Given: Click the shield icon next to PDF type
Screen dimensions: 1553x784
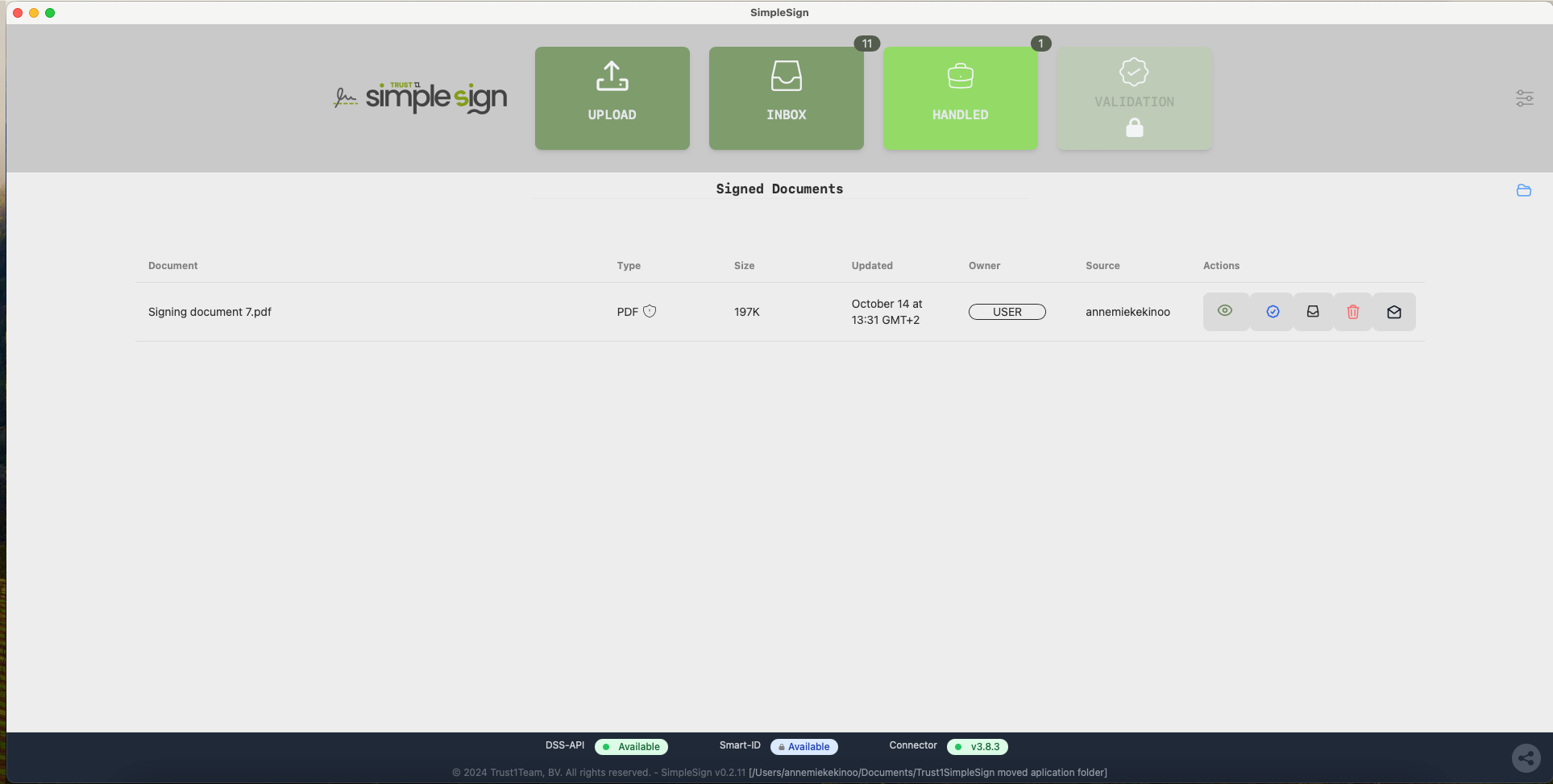Looking at the screenshot, I should [x=650, y=311].
